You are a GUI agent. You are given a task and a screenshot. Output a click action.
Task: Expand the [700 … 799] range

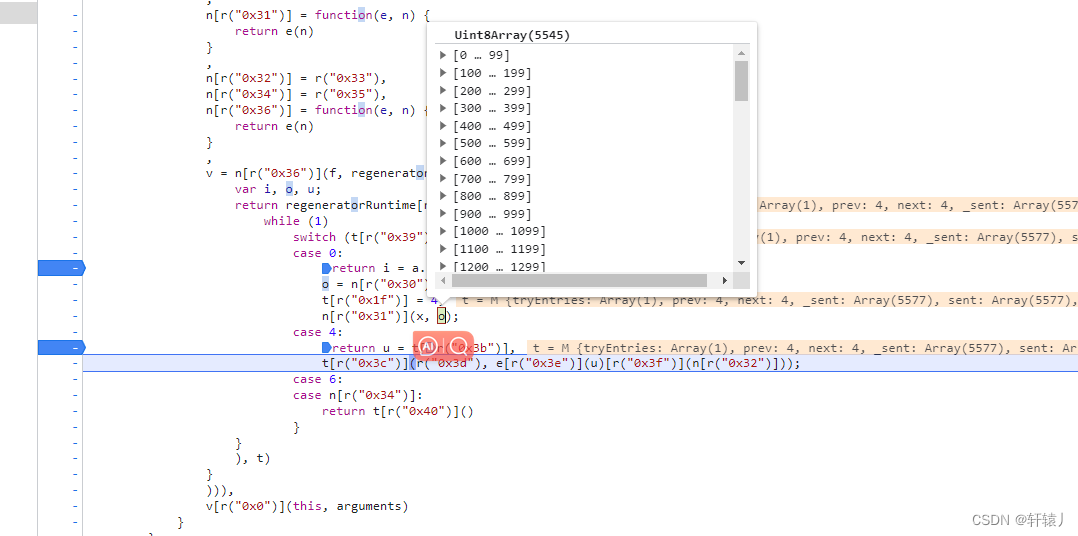tap(443, 179)
